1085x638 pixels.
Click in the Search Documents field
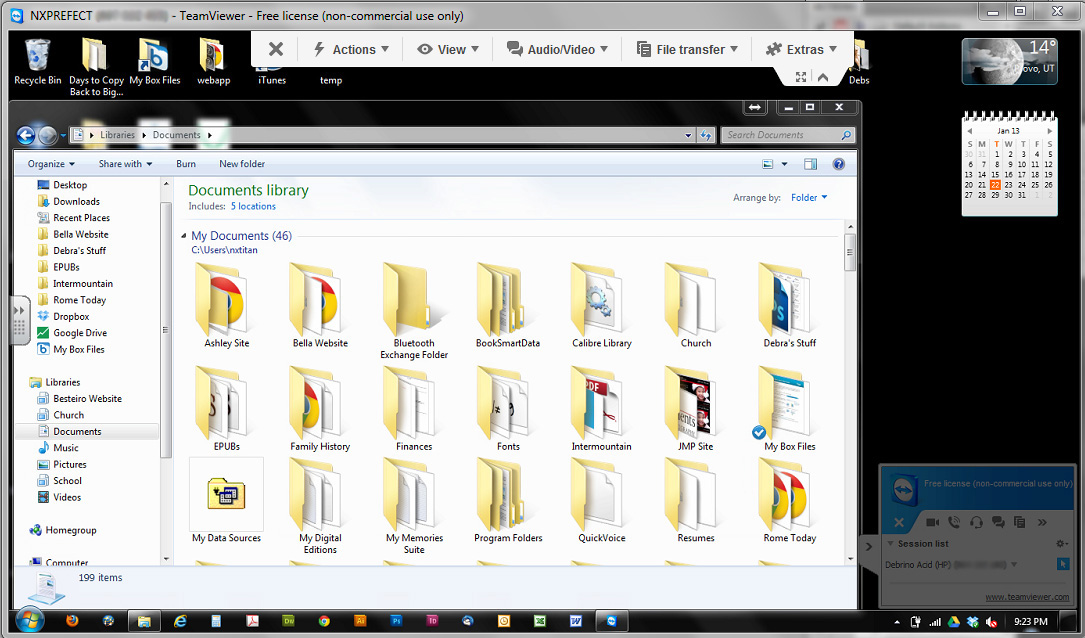(x=787, y=135)
